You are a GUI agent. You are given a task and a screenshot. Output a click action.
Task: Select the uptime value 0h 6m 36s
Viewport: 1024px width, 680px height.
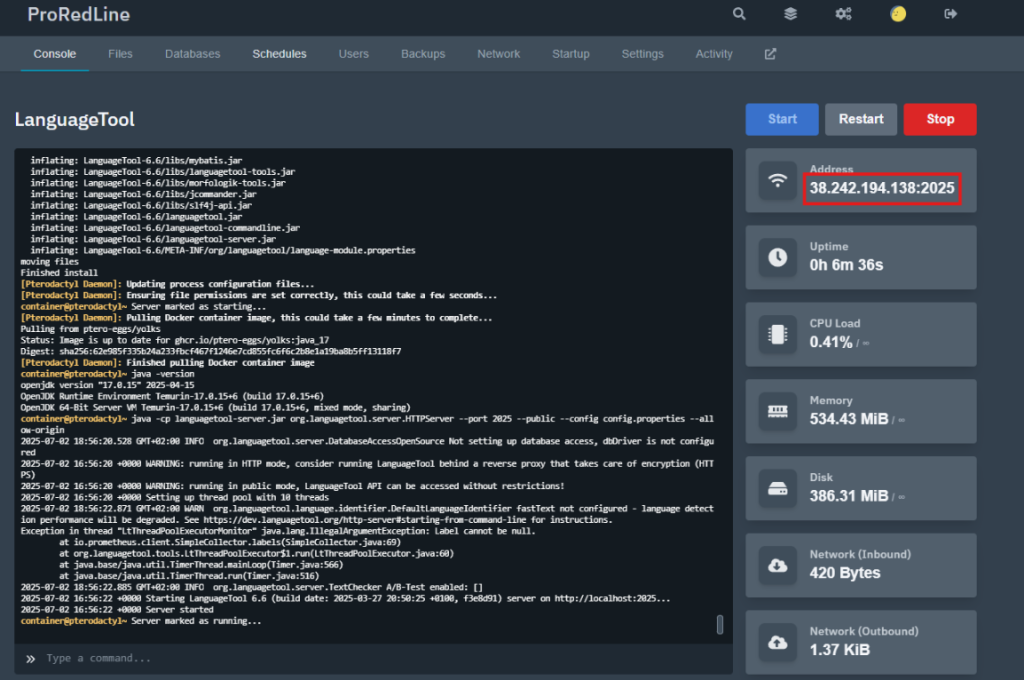[846, 265]
